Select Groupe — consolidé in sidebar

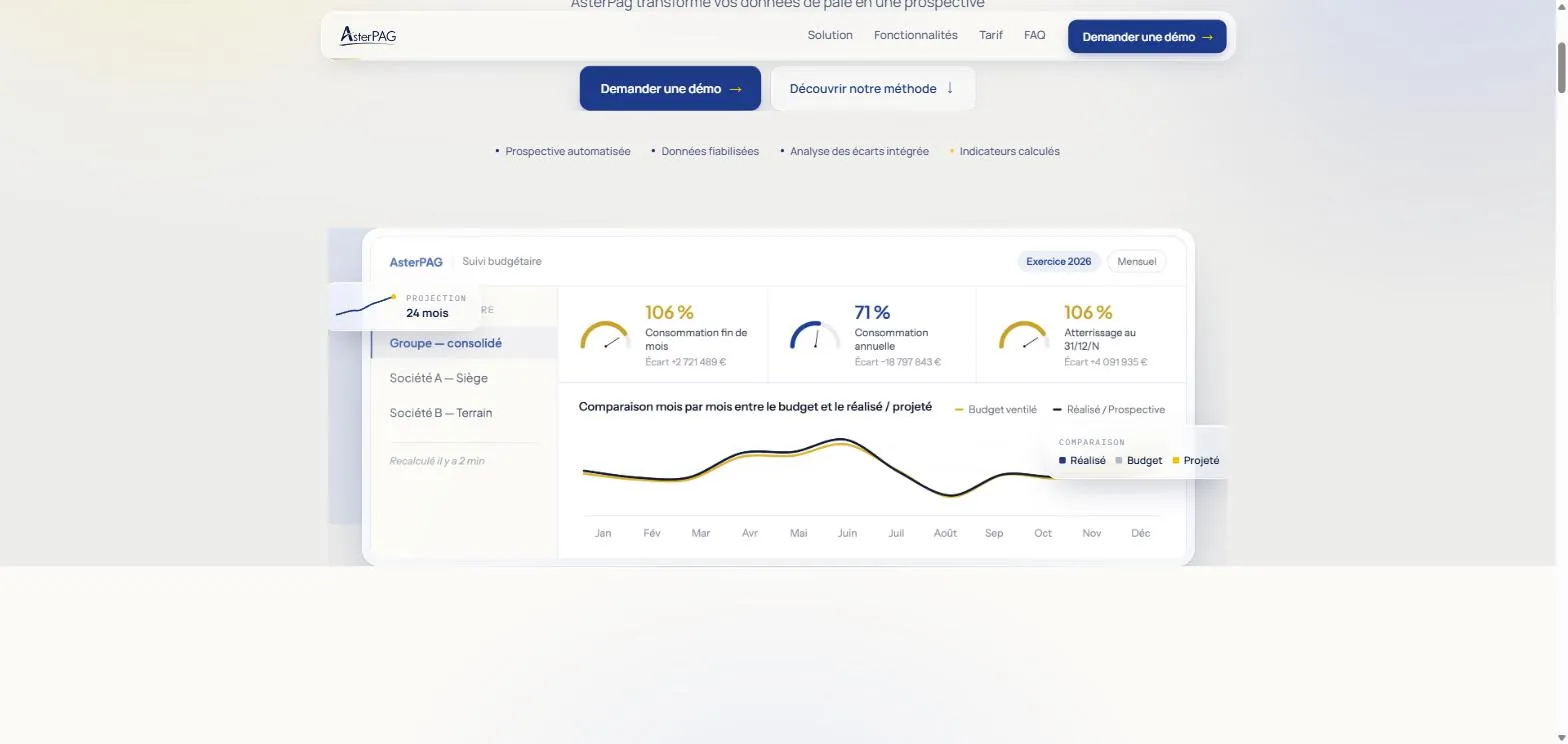(464, 343)
